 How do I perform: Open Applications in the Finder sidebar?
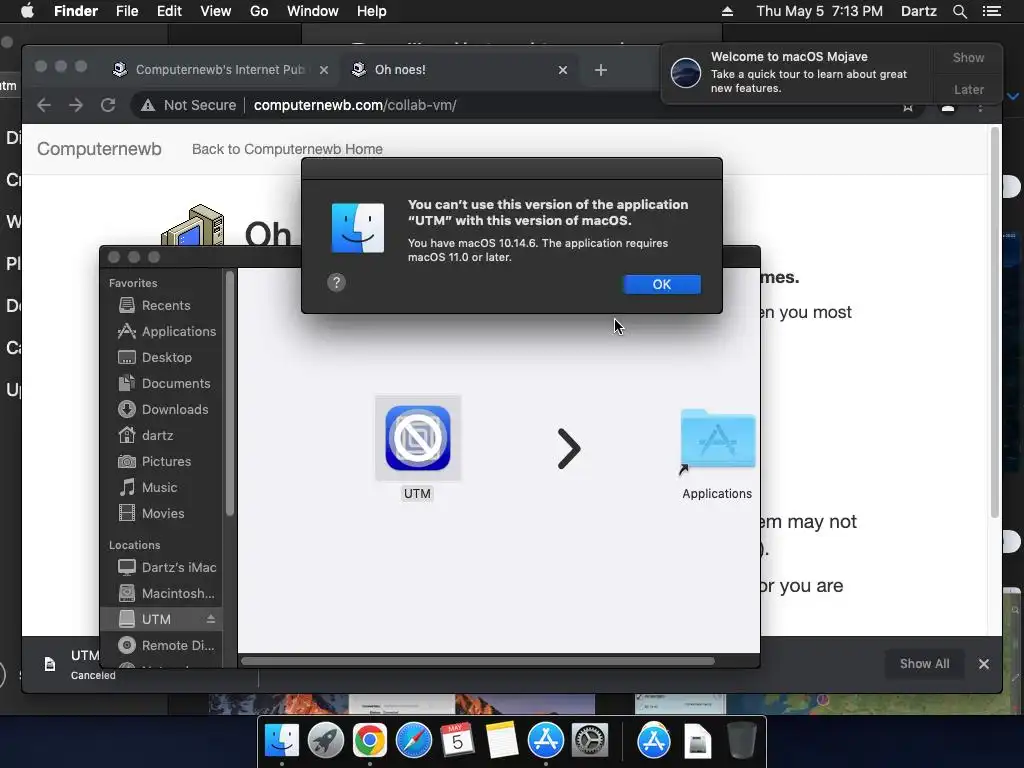(x=179, y=332)
